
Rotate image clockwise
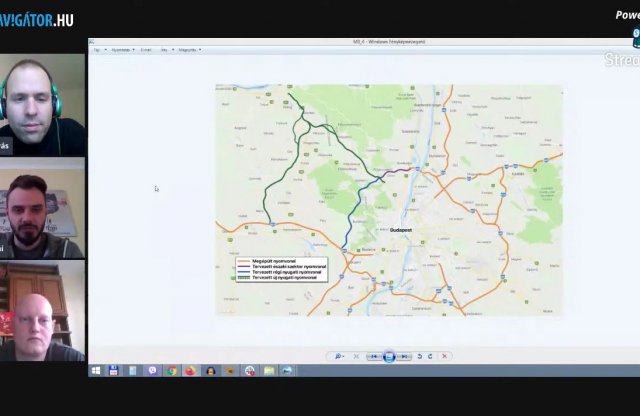tap(431, 356)
